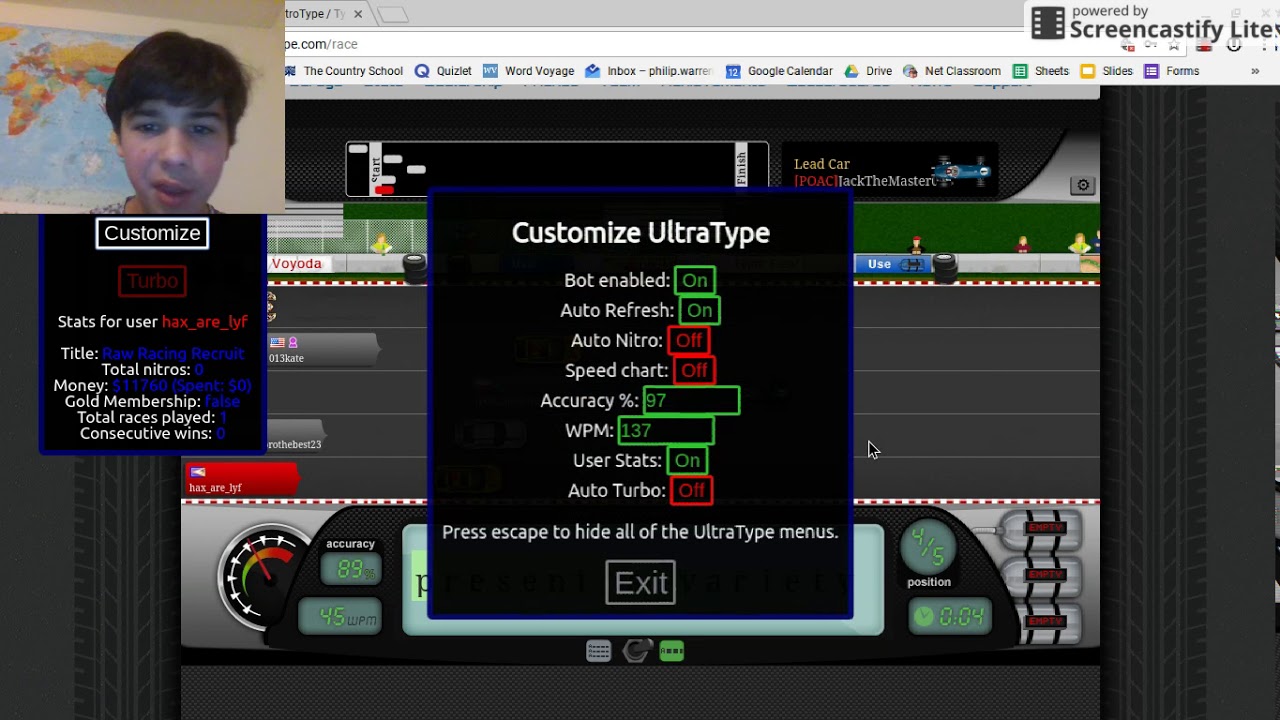Image resolution: width=1280 pixels, height=720 pixels.
Task: Open the Forms bookmark
Action: [x=1172, y=71]
